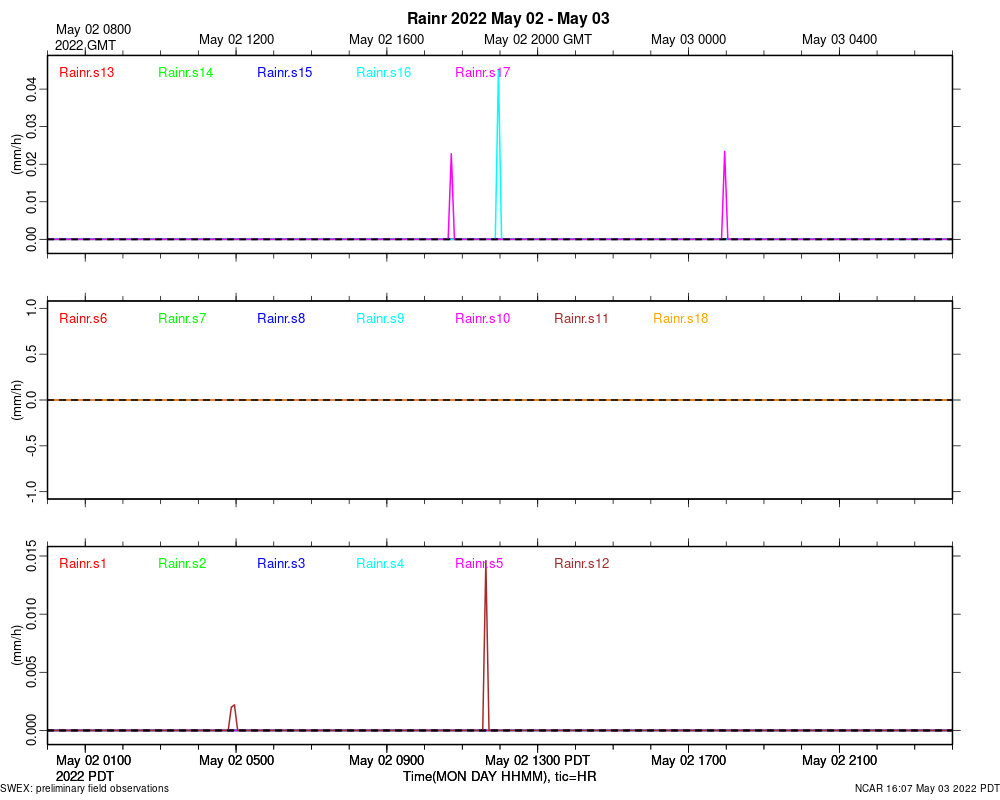1000x800 pixels.
Task: Select the Rainr.s14 green legend label
Action: point(185,72)
